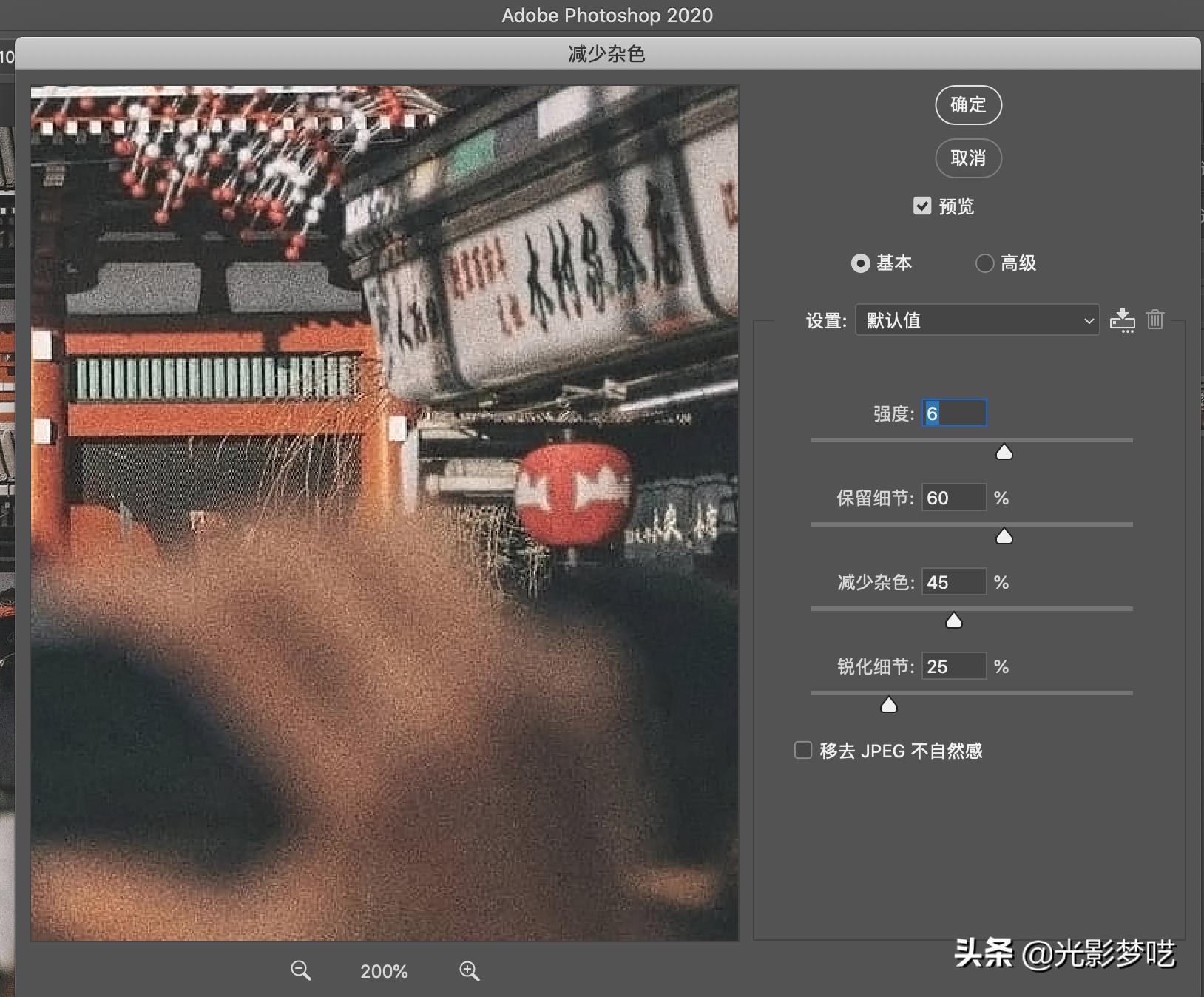Confirm changes with the 确定 button
Screen dimensions: 1204x997
coord(968,105)
